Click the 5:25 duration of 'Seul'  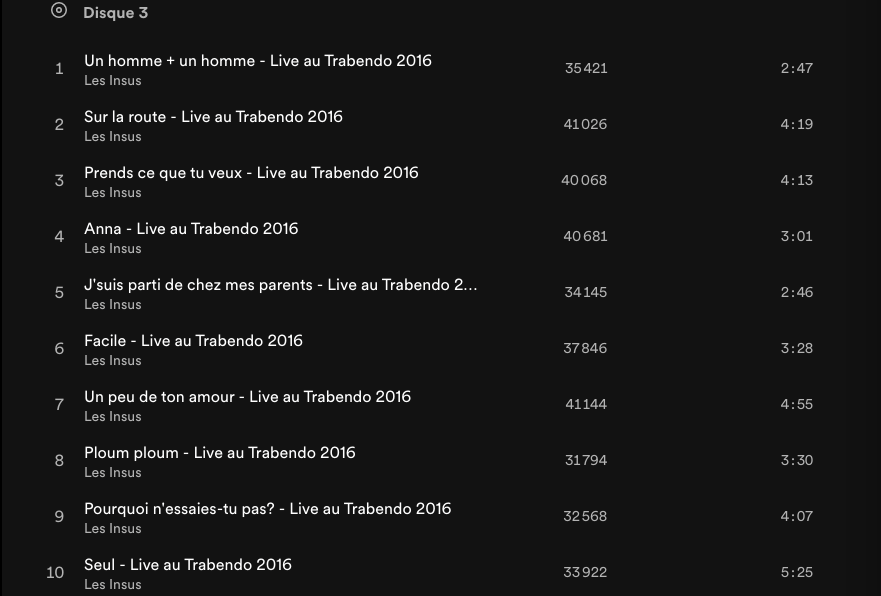click(x=796, y=573)
